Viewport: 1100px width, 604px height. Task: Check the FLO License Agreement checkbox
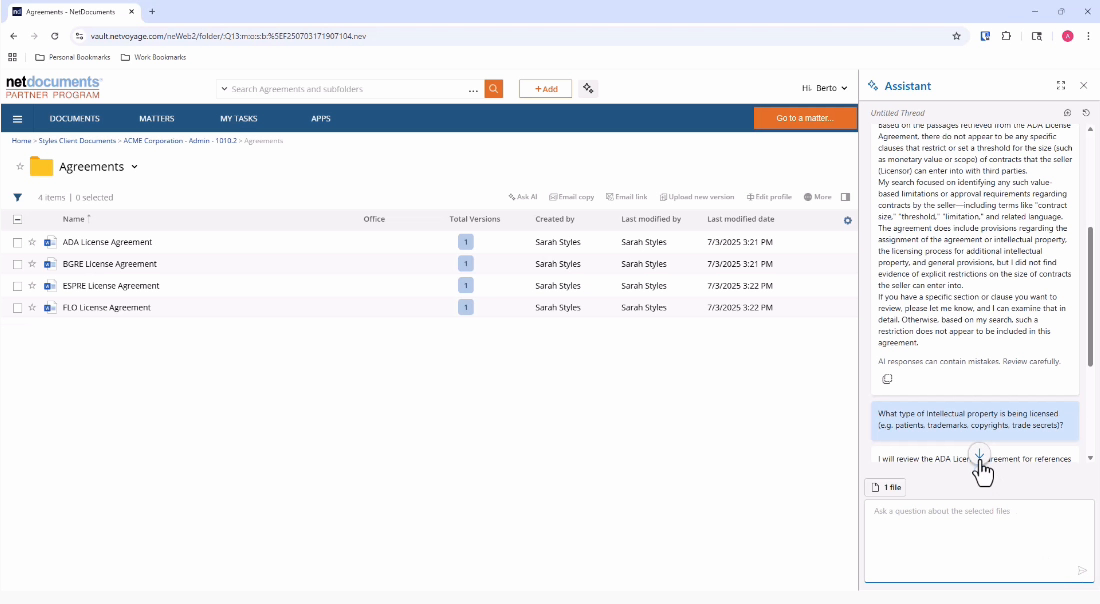(18, 308)
